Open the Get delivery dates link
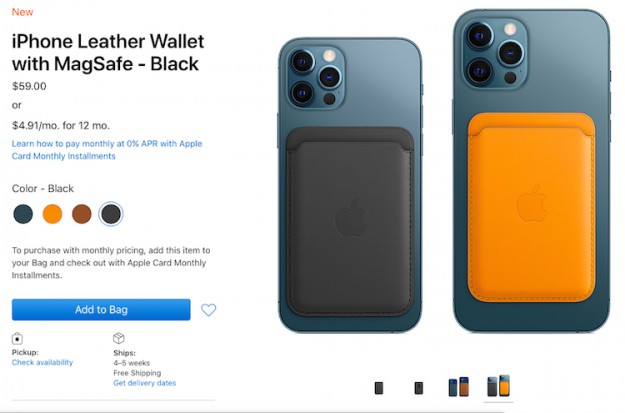This screenshot has width=625, height=413. (x=144, y=383)
